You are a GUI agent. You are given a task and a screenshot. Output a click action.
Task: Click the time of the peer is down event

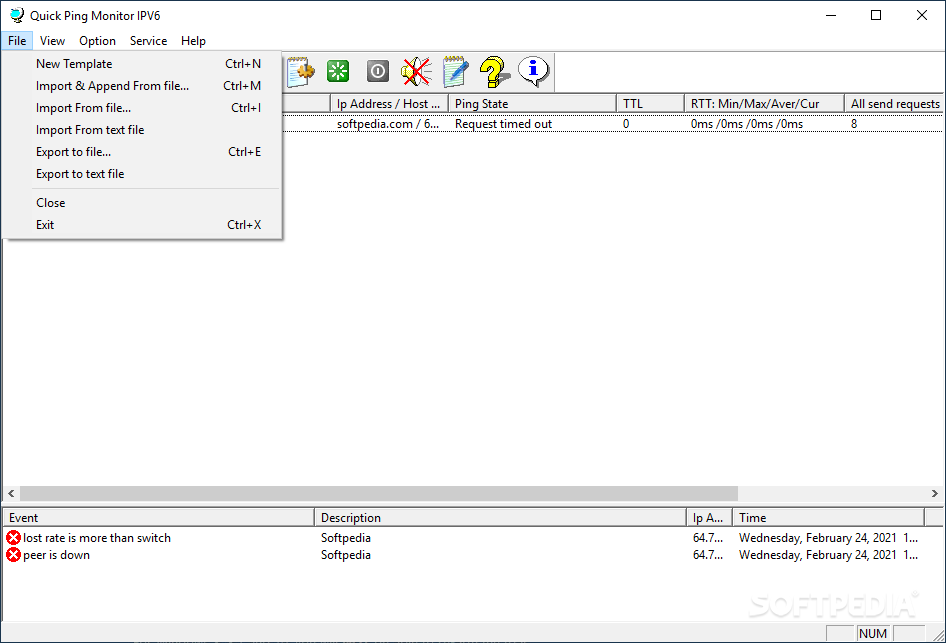click(x=828, y=554)
